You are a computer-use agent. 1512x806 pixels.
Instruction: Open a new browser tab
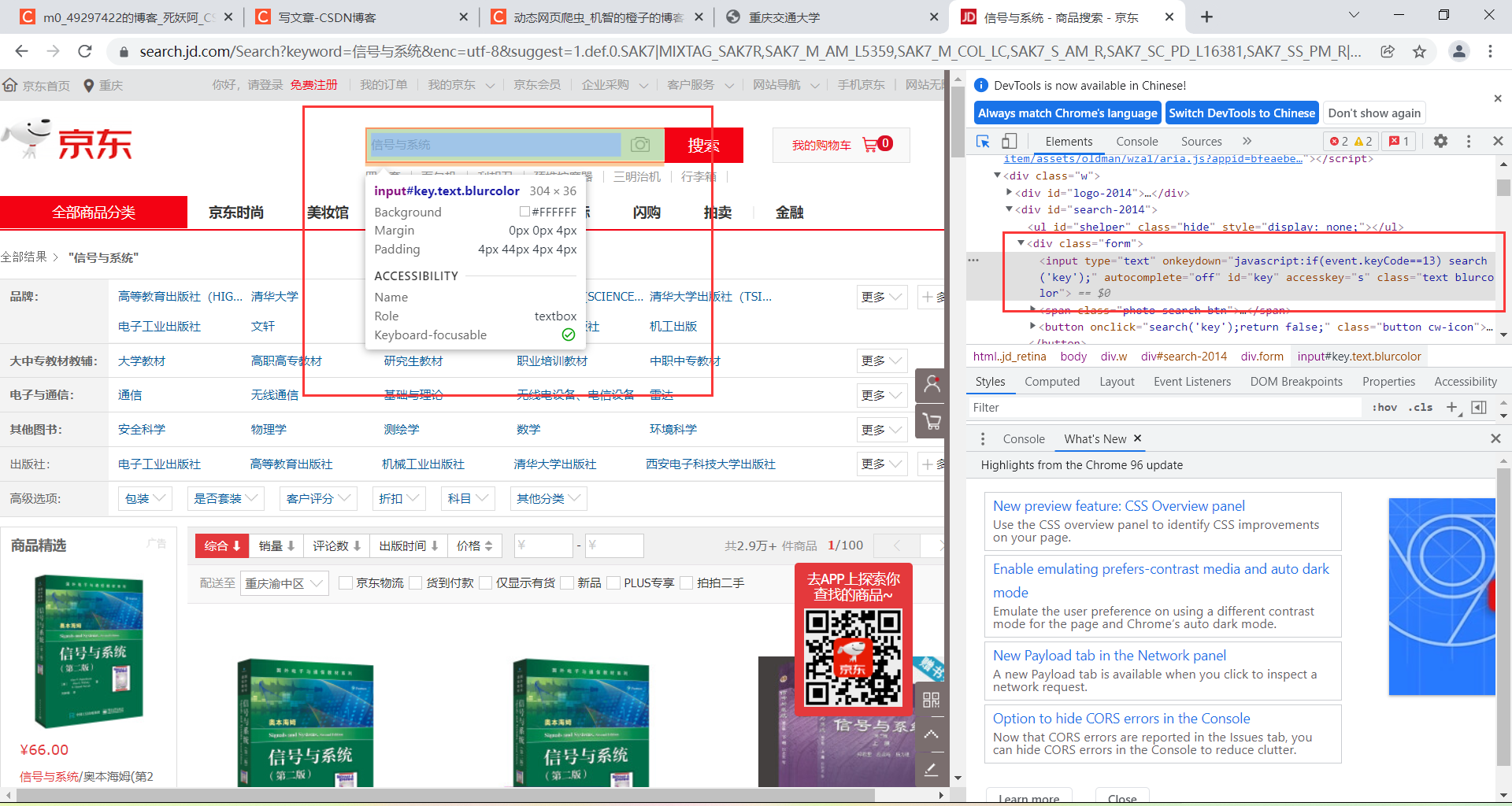tap(1206, 17)
